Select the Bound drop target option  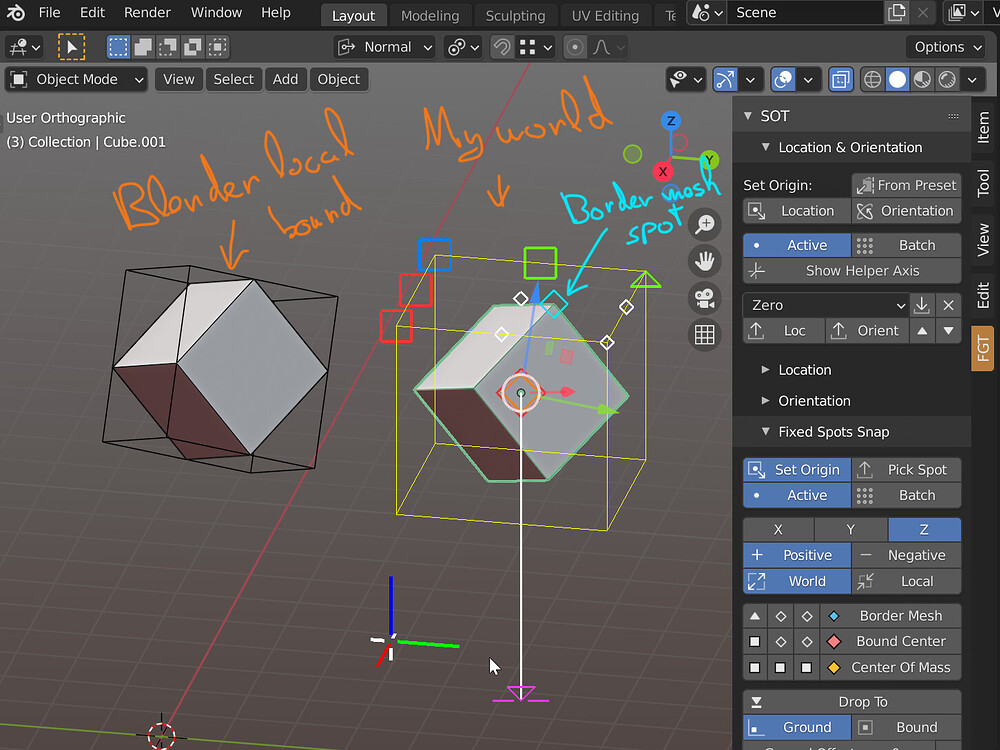[x=906, y=727]
